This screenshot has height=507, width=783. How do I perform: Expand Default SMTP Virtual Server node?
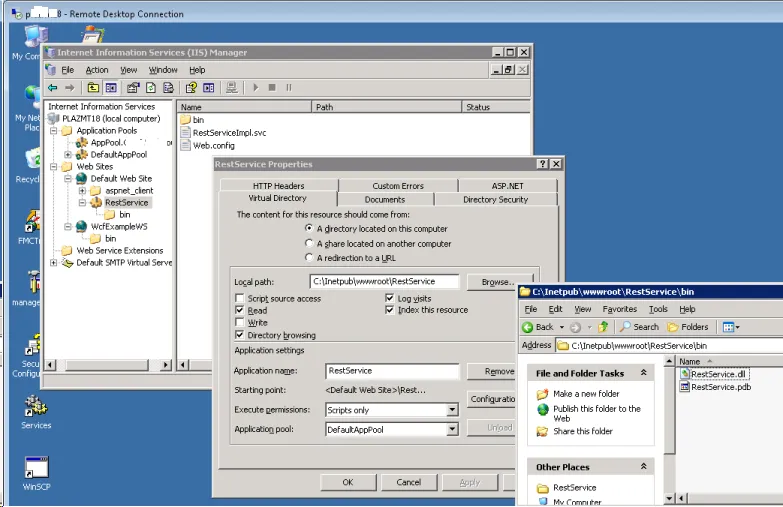[53, 263]
